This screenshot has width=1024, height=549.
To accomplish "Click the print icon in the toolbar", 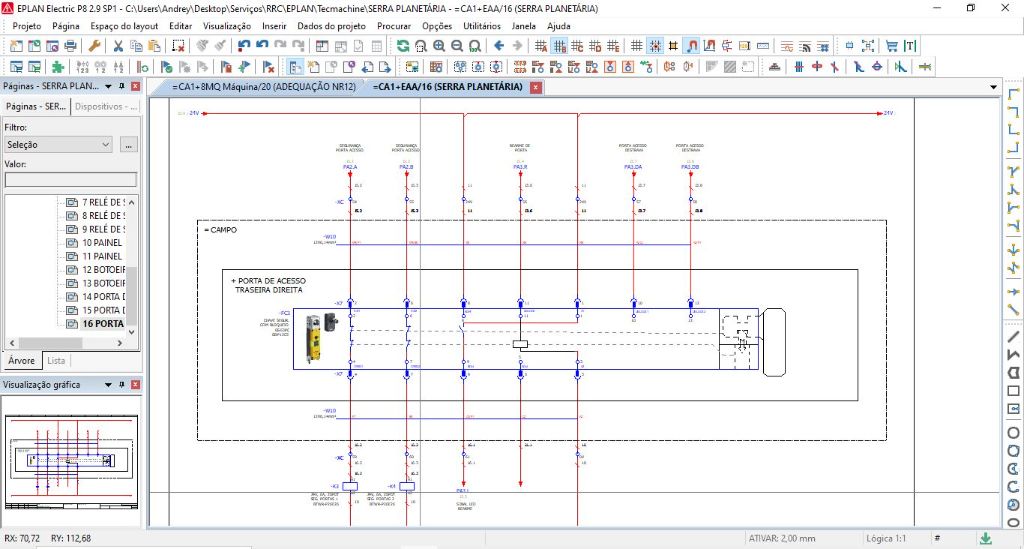I will point(71,46).
